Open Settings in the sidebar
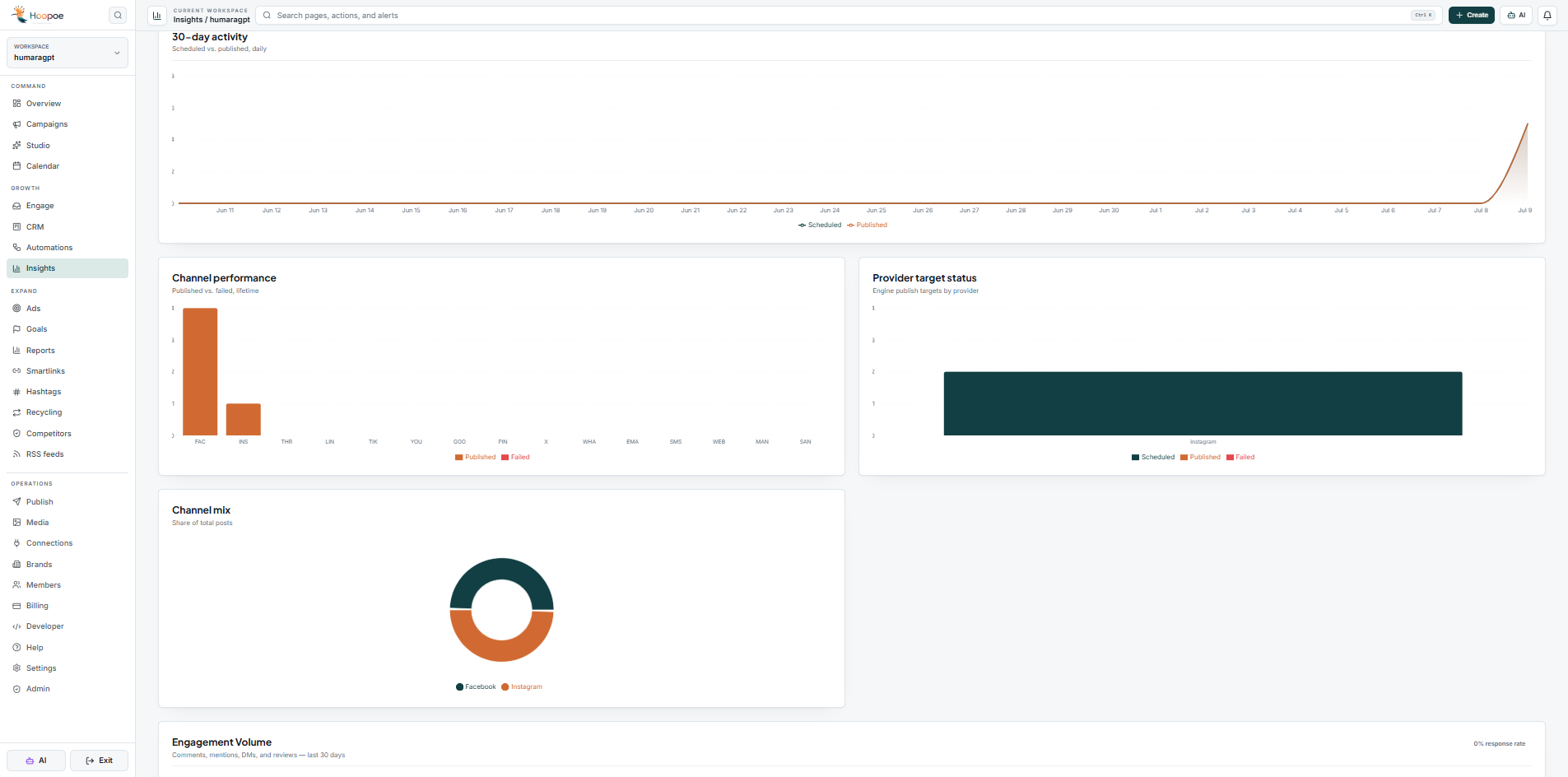Image resolution: width=1568 pixels, height=777 pixels. pos(67,668)
